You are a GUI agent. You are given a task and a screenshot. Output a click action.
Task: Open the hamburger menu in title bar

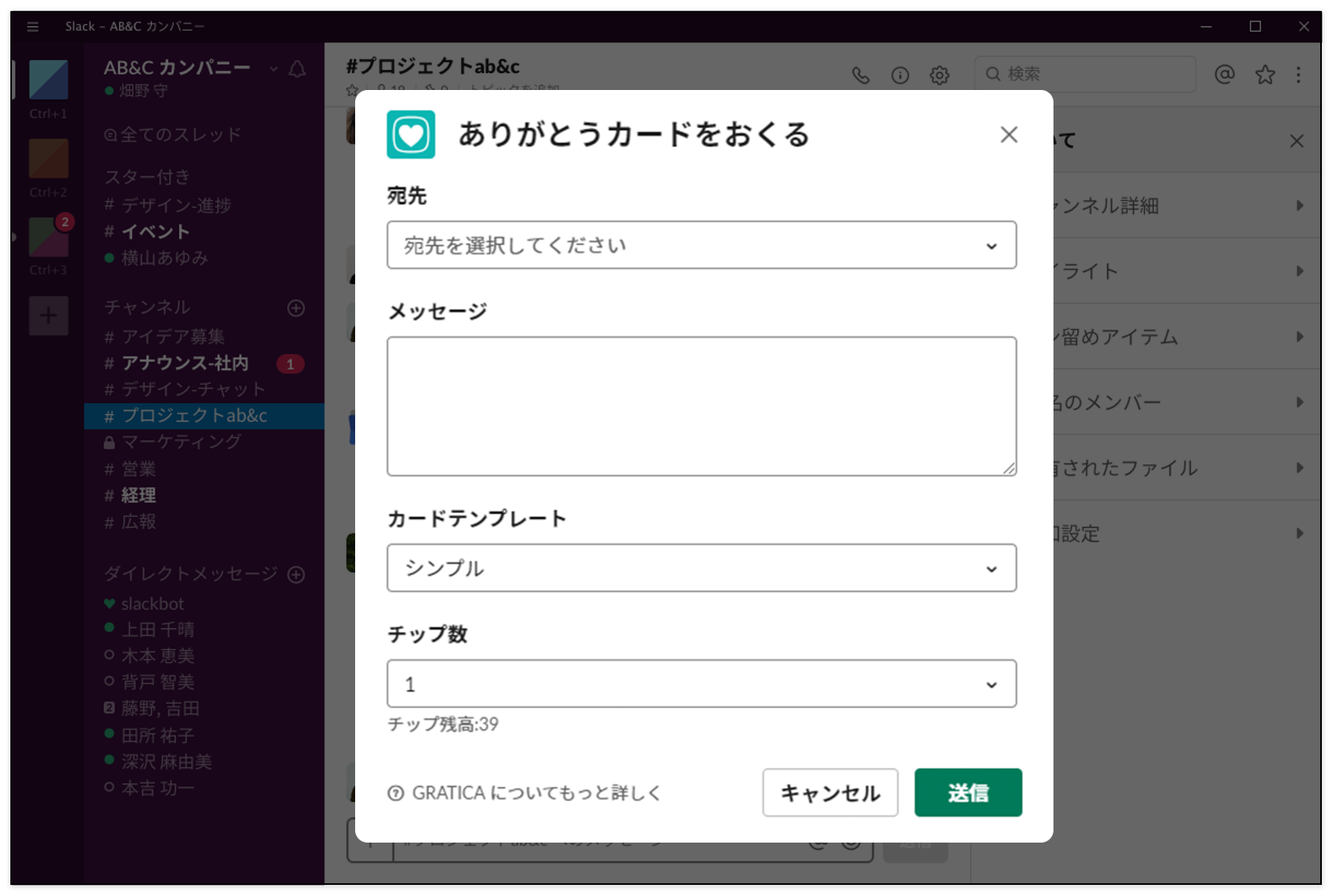33,26
